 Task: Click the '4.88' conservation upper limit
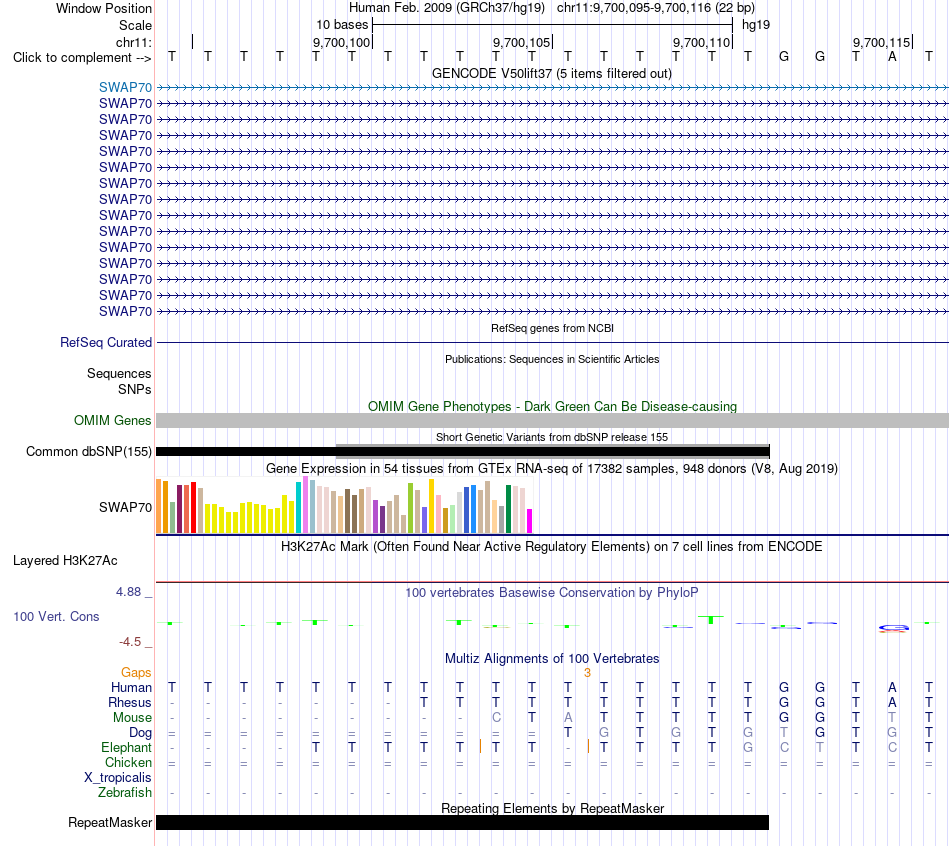(128, 591)
